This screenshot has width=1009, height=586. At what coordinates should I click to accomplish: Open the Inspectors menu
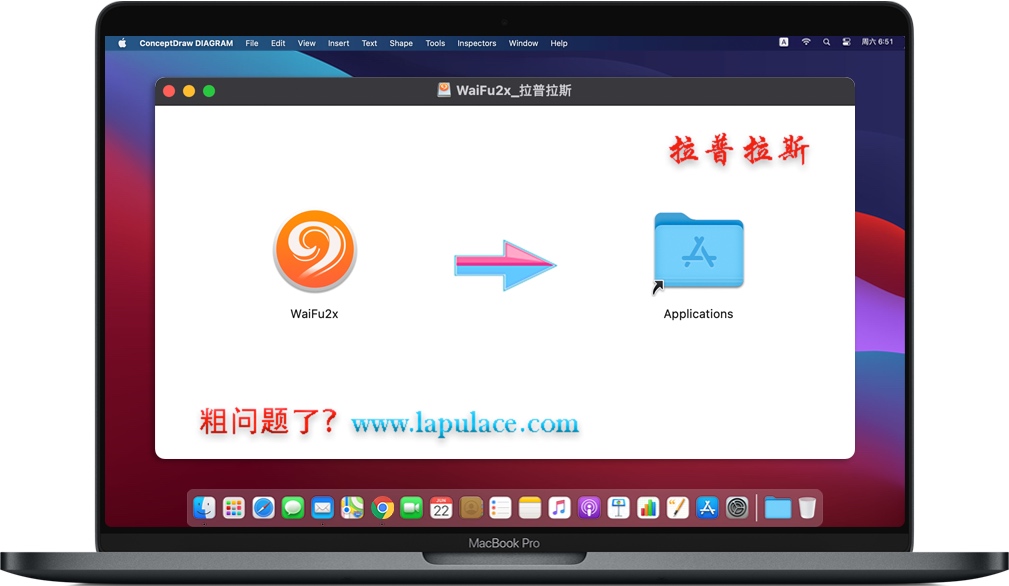476,43
